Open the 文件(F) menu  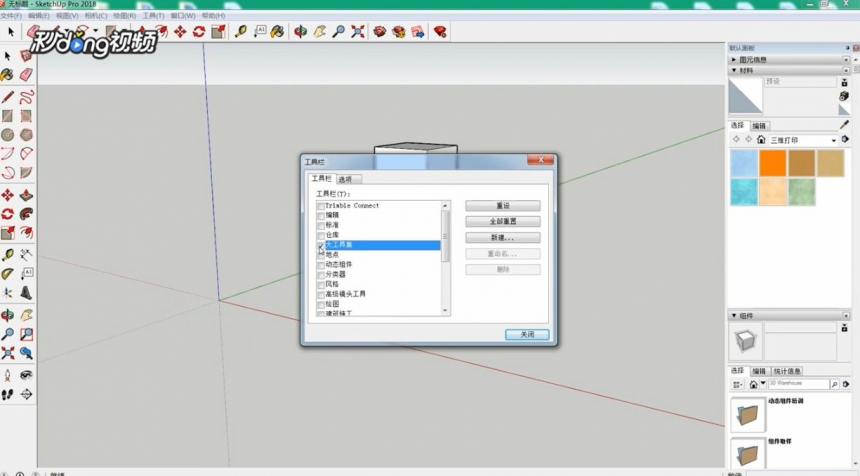pos(11,16)
